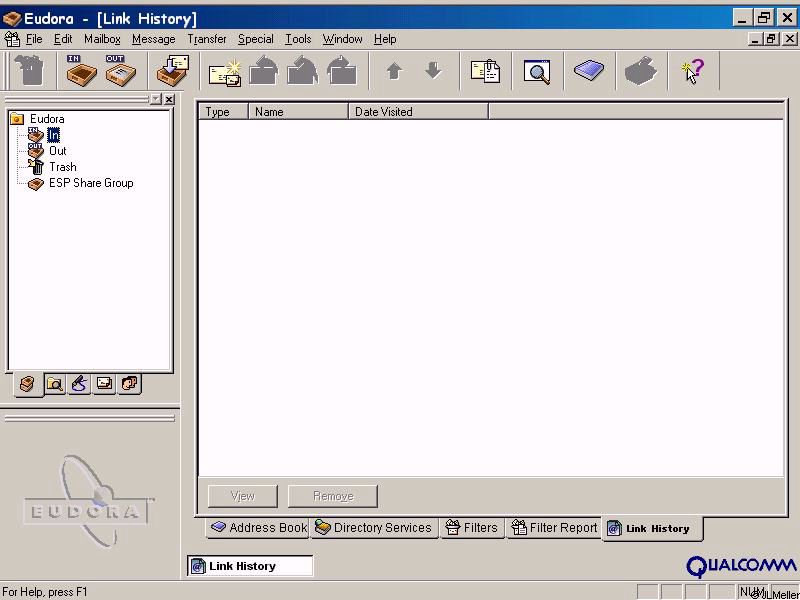Select Personalities tab in left panel
This screenshot has width=800, height=600.
(129, 383)
